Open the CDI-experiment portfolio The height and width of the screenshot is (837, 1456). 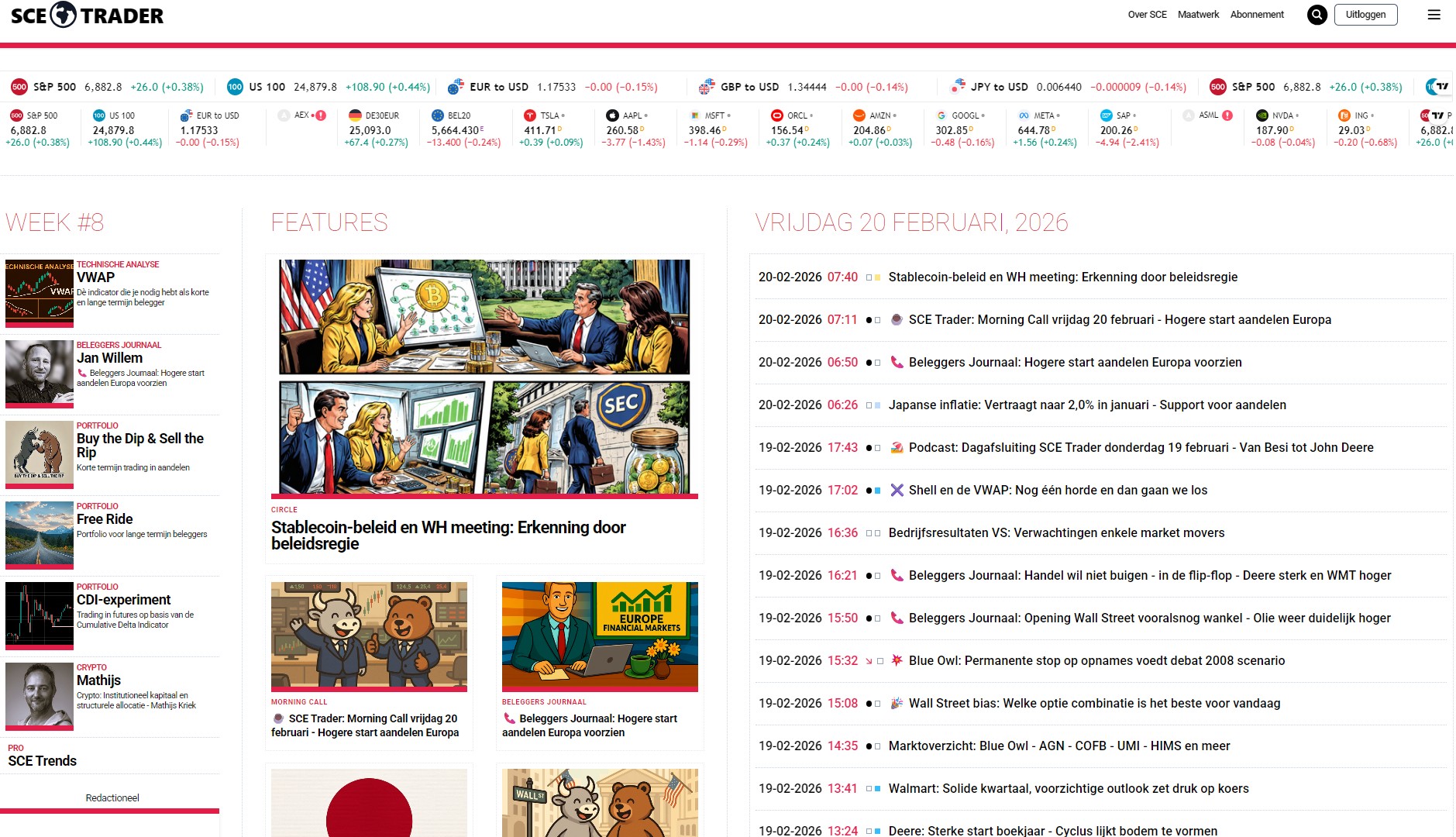(x=123, y=600)
